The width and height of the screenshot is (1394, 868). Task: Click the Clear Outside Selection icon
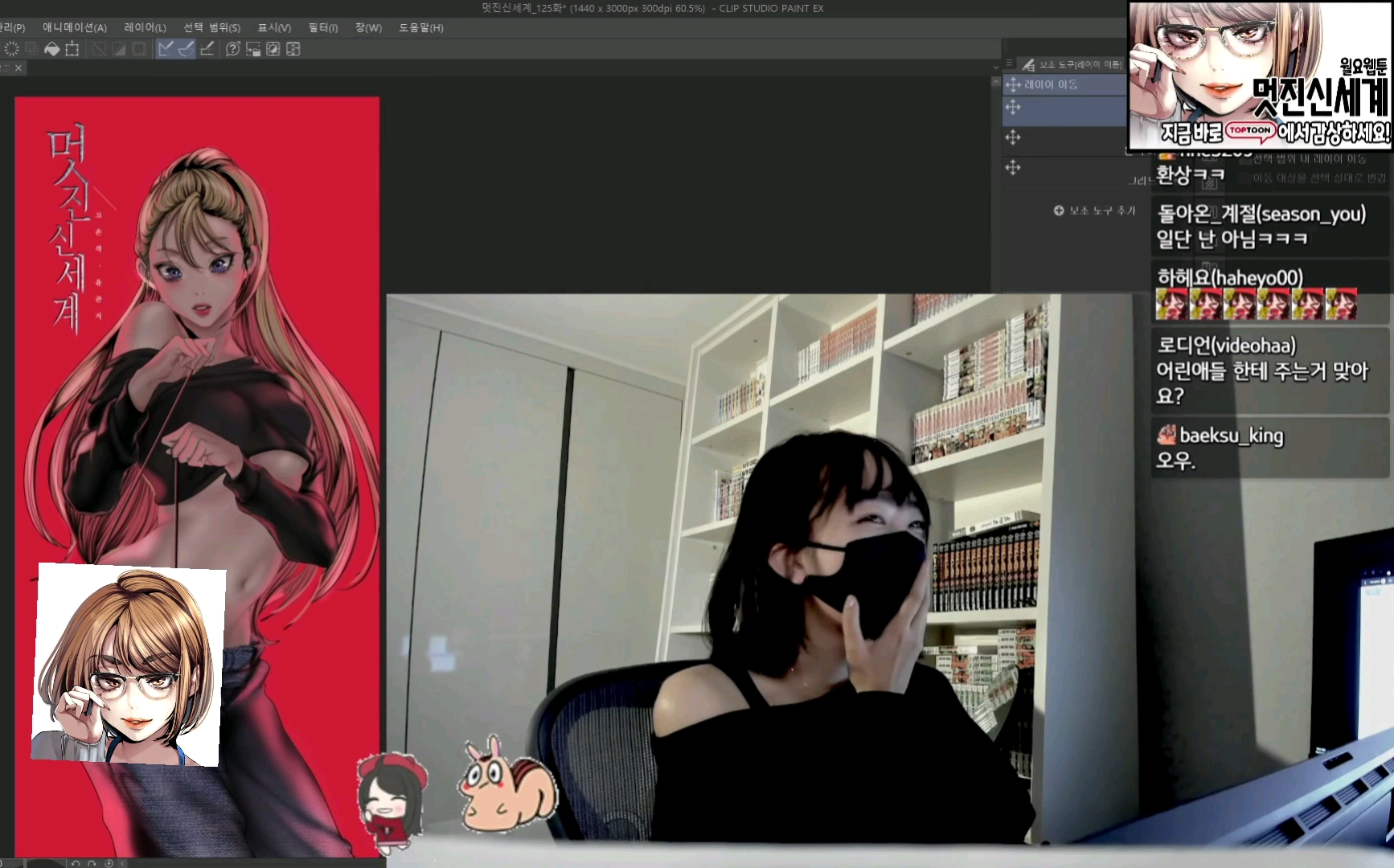[31, 49]
